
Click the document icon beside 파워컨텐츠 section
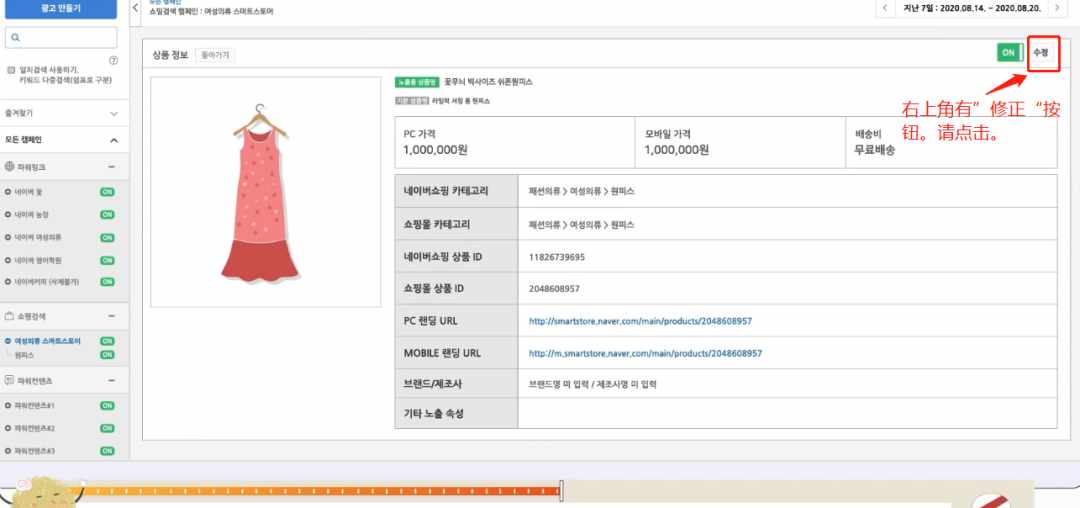[10, 380]
